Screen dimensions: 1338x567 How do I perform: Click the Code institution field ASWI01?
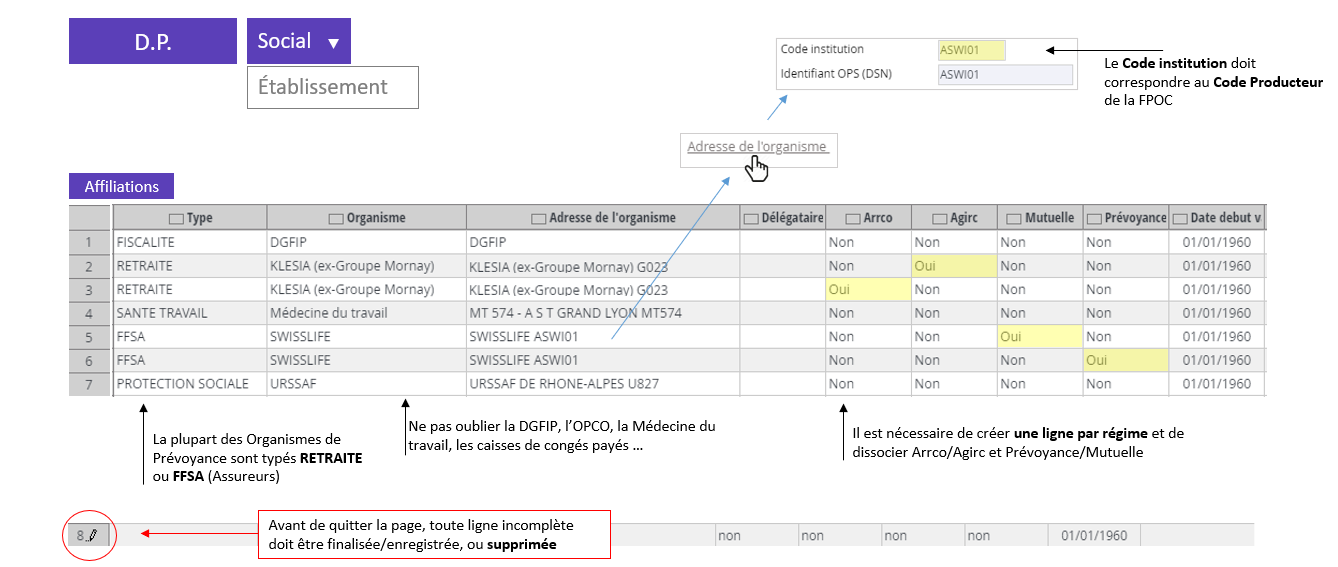pos(971,50)
